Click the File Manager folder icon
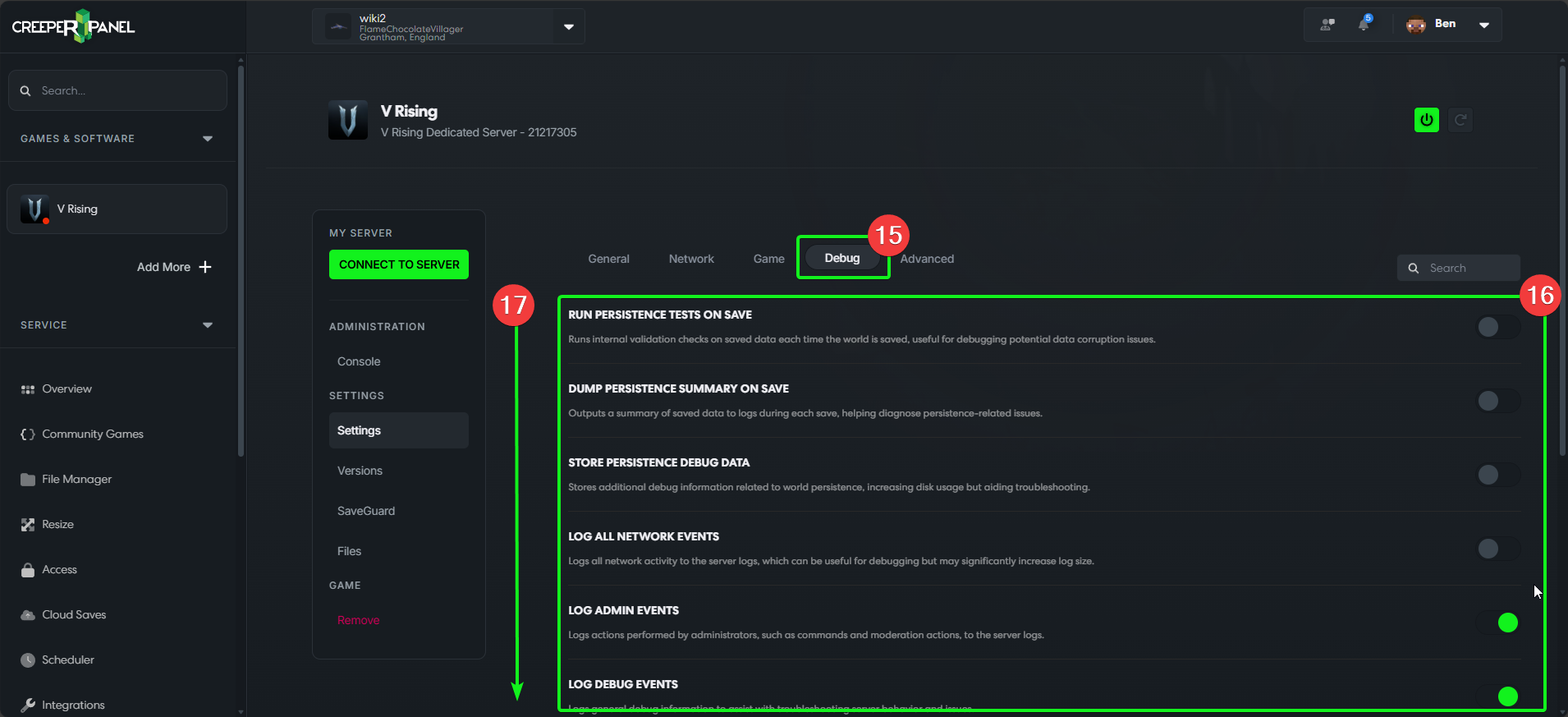 coord(28,480)
